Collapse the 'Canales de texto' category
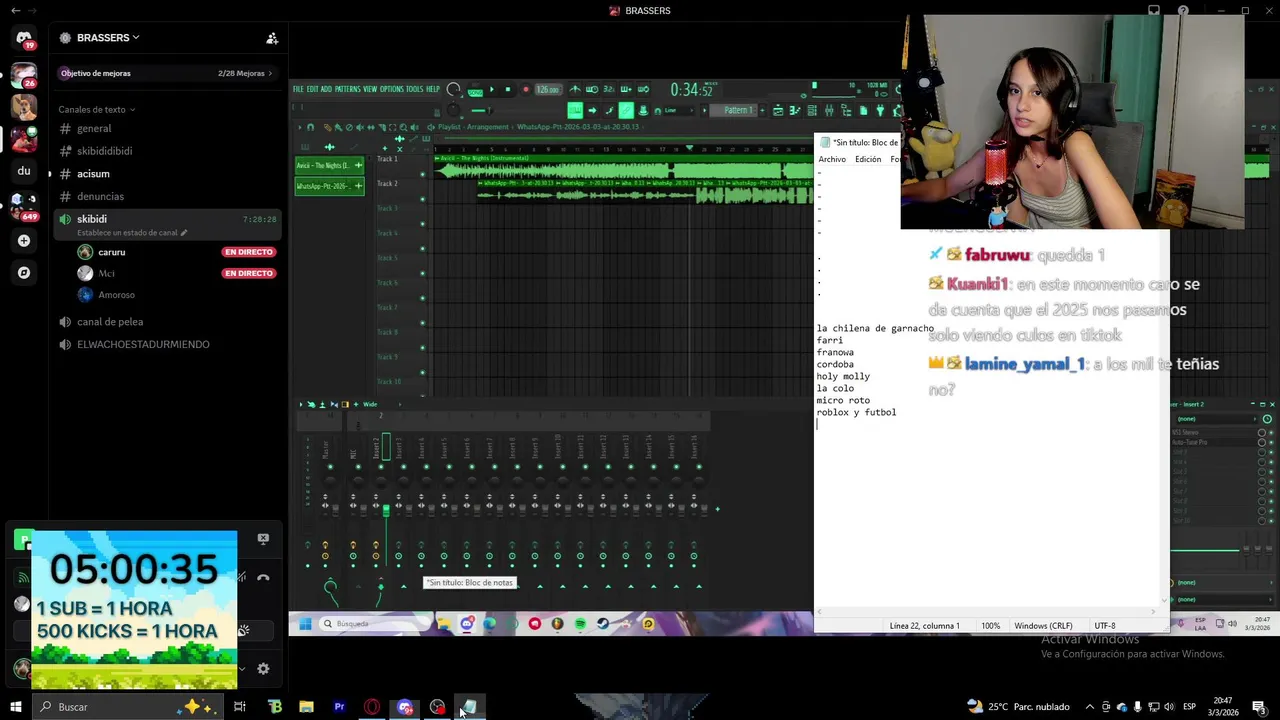The height and width of the screenshot is (720, 1280). pyautogui.click(x=97, y=110)
